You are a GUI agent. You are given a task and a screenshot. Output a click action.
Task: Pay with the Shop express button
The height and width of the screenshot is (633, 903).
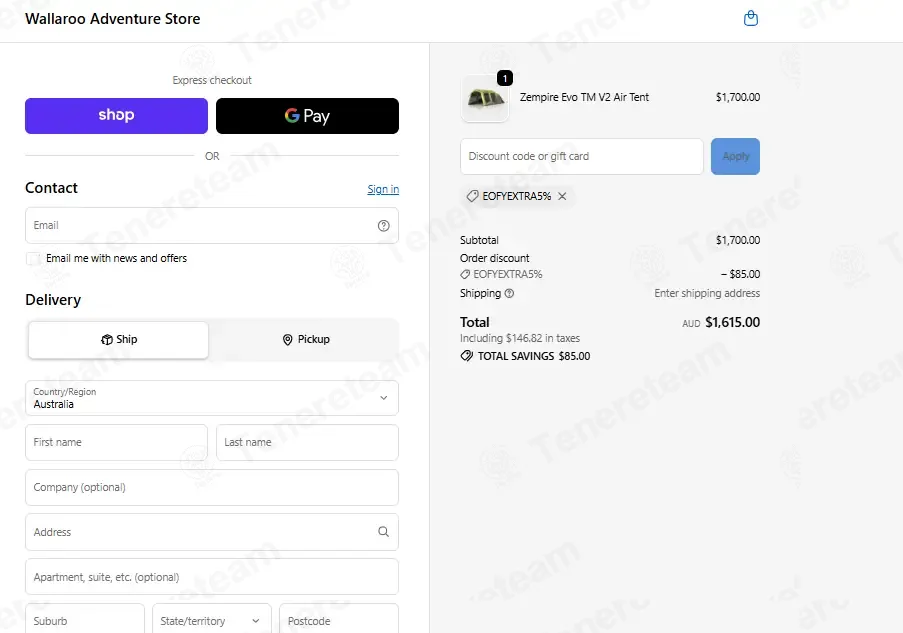click(116, 116)
